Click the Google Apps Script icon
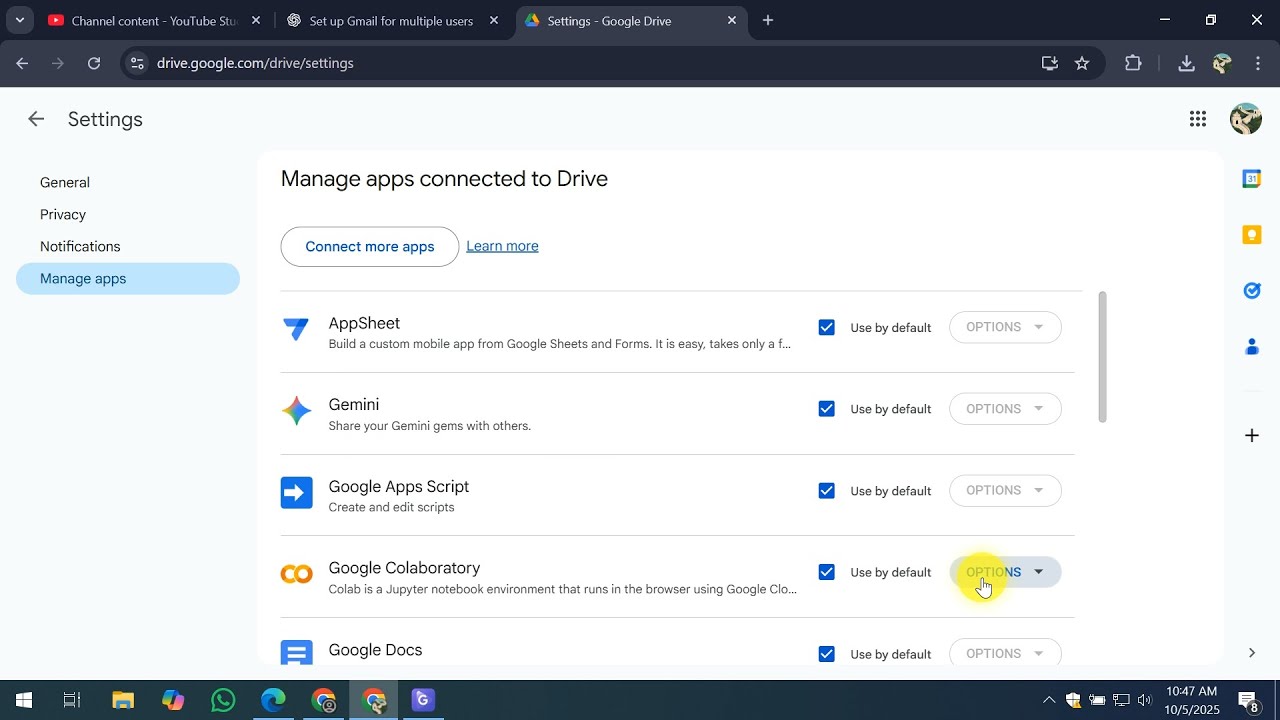The image size is (1280, 720). [296, 492]
